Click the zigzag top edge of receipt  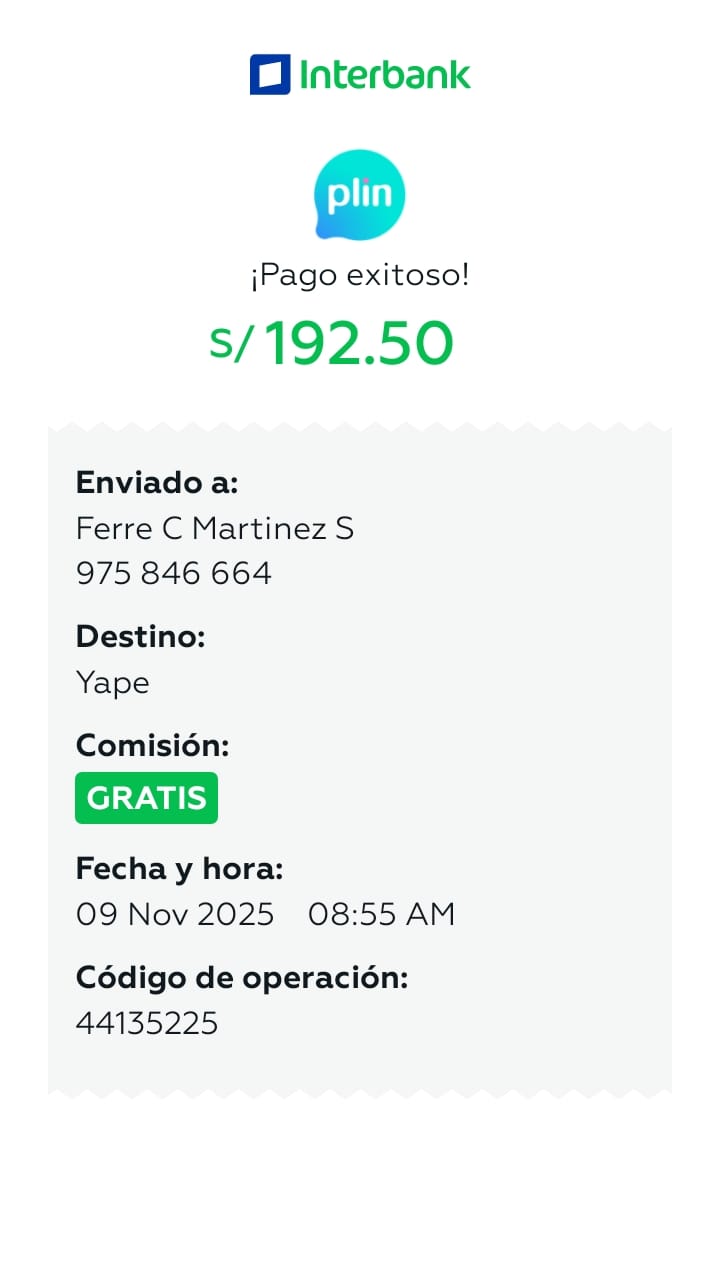tap(360, 428)
